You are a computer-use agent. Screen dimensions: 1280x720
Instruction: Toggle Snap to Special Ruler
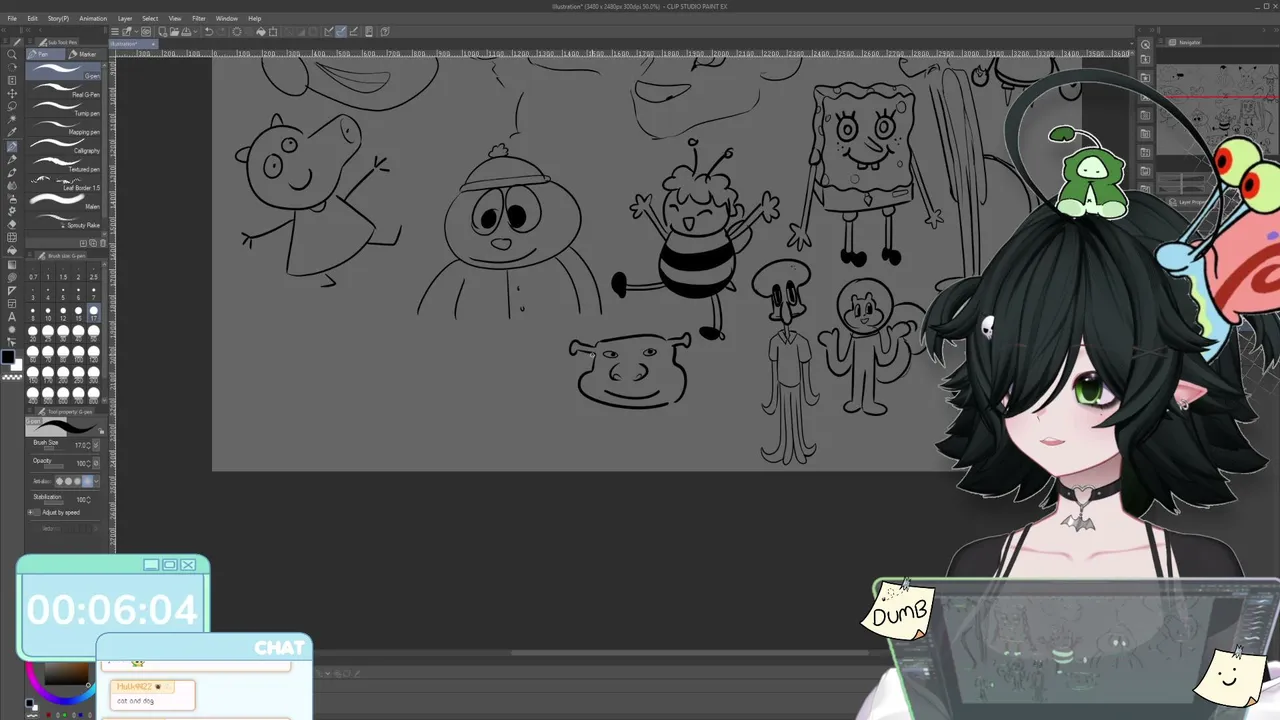click(341, 31)
